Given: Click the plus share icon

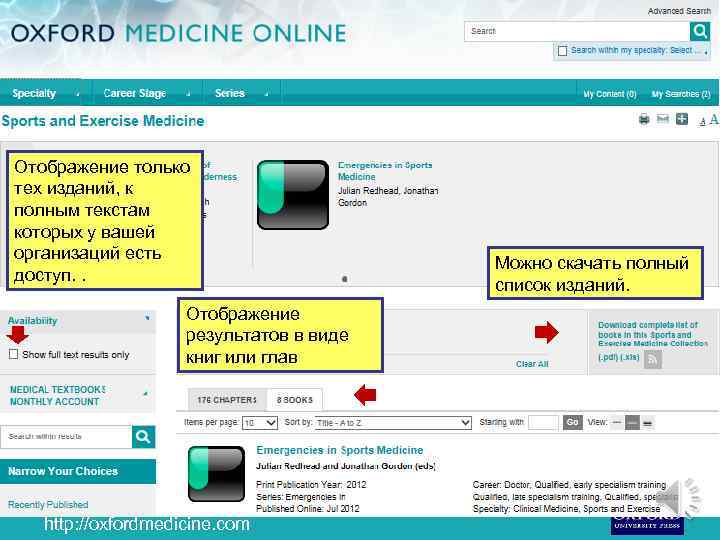Looking at the screenshot, I should click(682, 119).
